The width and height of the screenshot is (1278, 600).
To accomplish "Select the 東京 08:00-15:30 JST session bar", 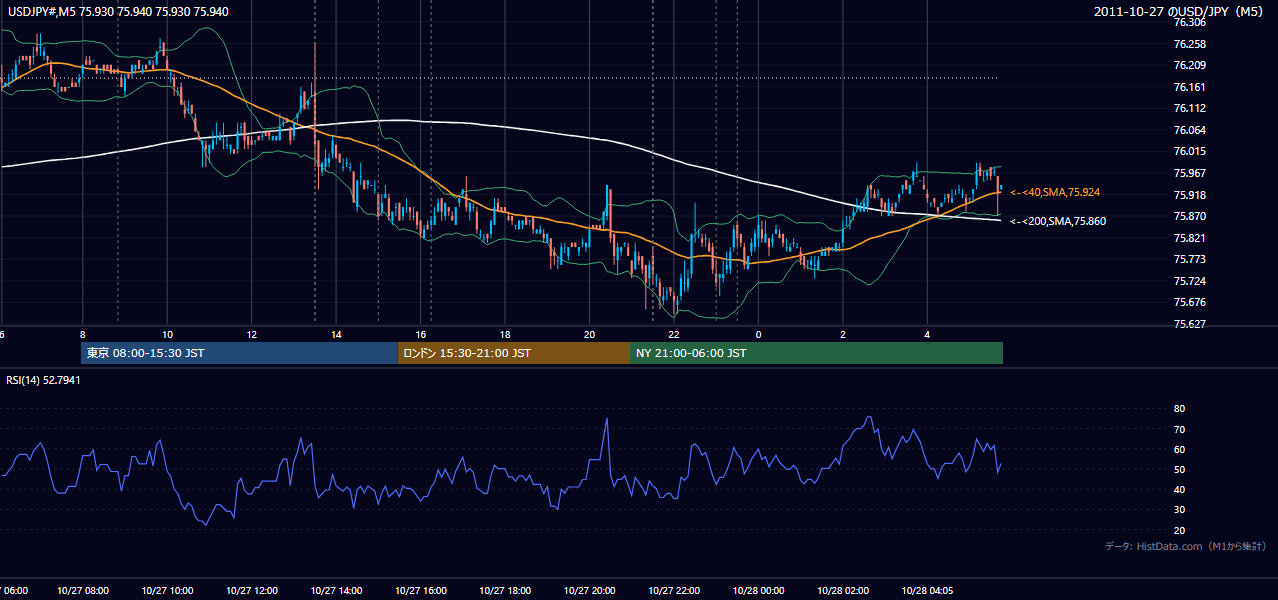I will 239,353.
